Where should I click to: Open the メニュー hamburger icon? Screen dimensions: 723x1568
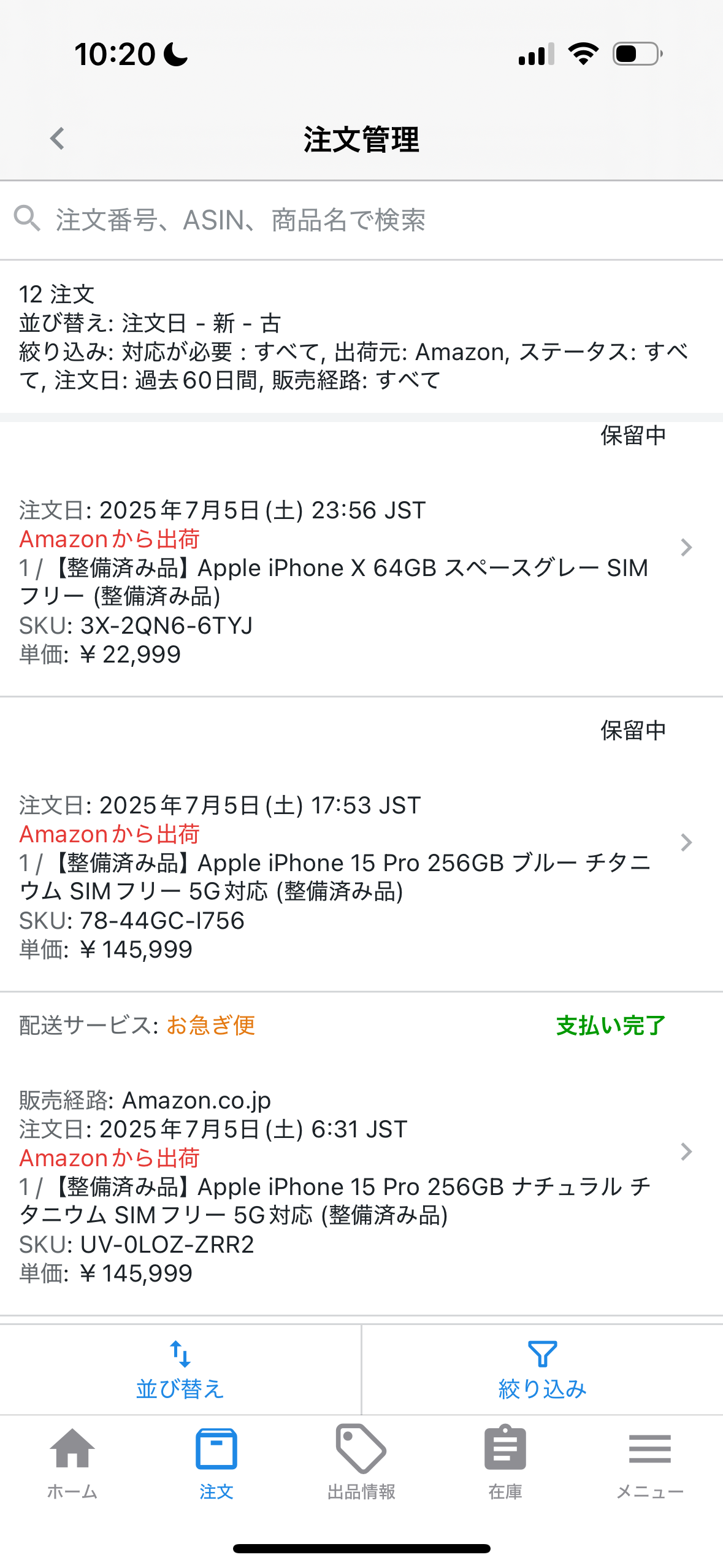pos(649,1448)
